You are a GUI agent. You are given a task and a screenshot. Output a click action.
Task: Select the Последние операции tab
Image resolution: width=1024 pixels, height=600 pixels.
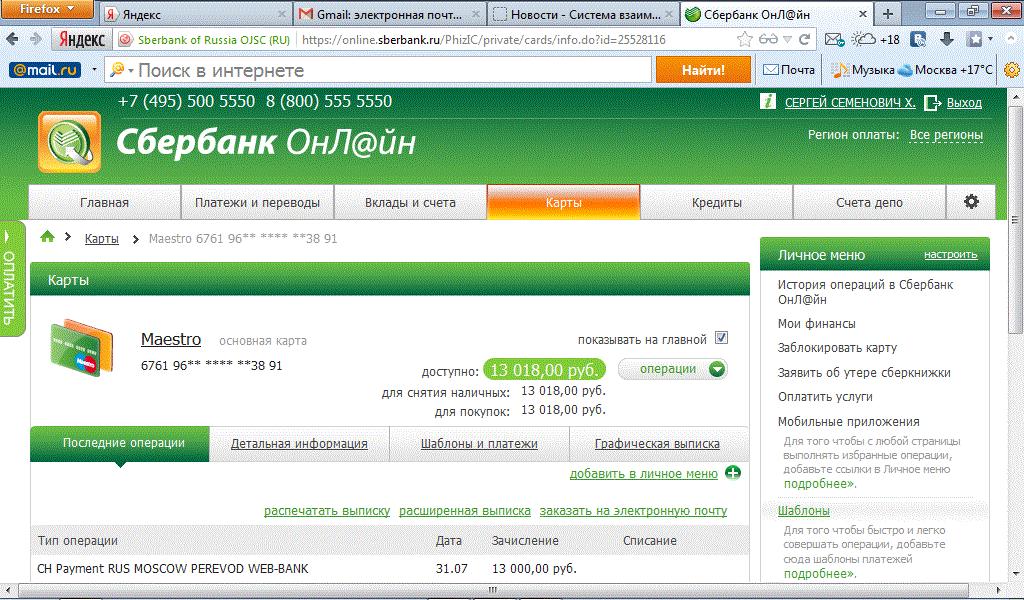pos(120,443)
